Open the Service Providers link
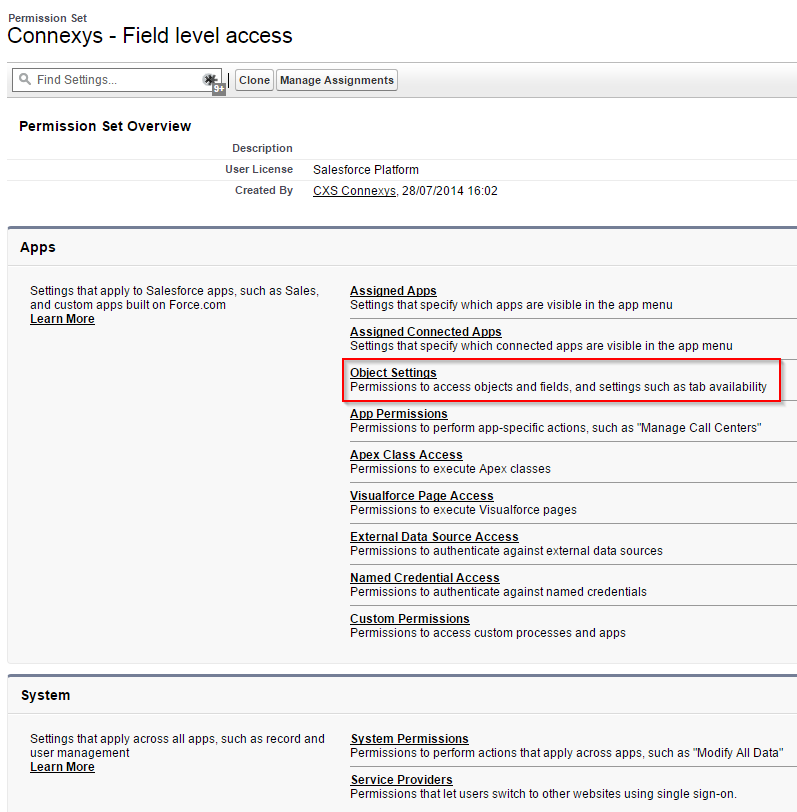797x812 pixels. tap(401, 779)
